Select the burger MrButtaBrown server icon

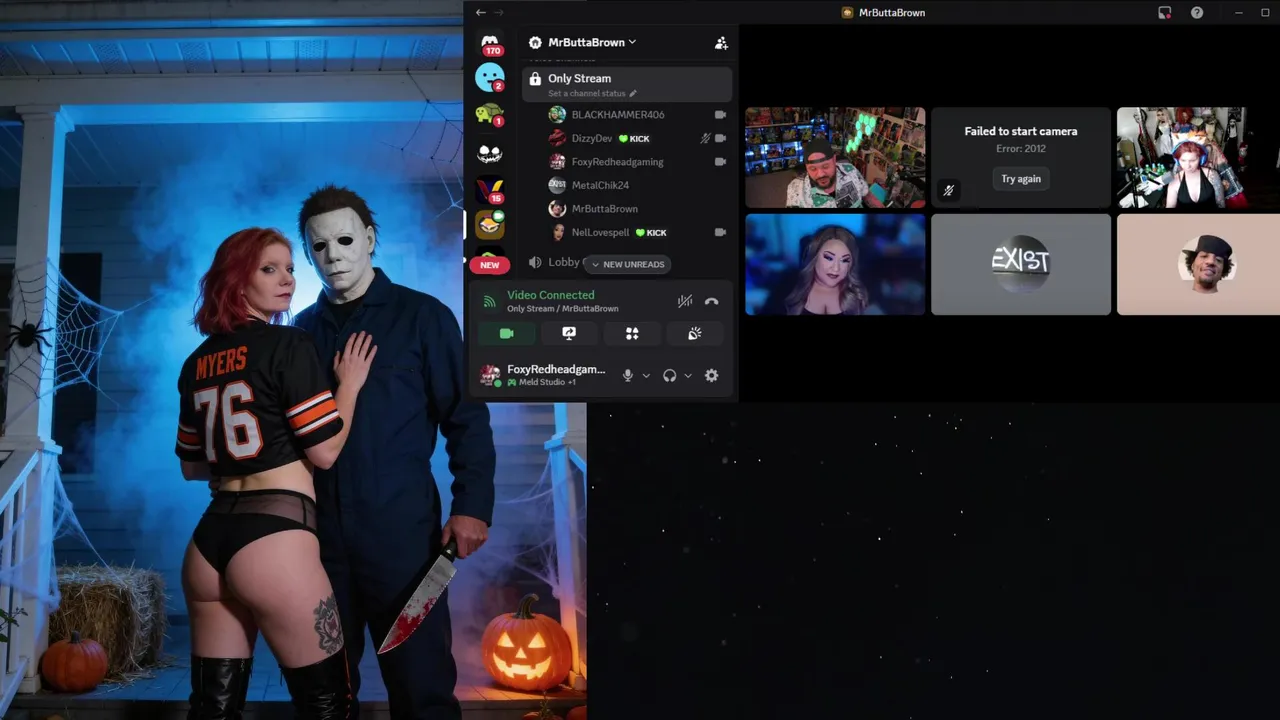click(x=490, y=224)
